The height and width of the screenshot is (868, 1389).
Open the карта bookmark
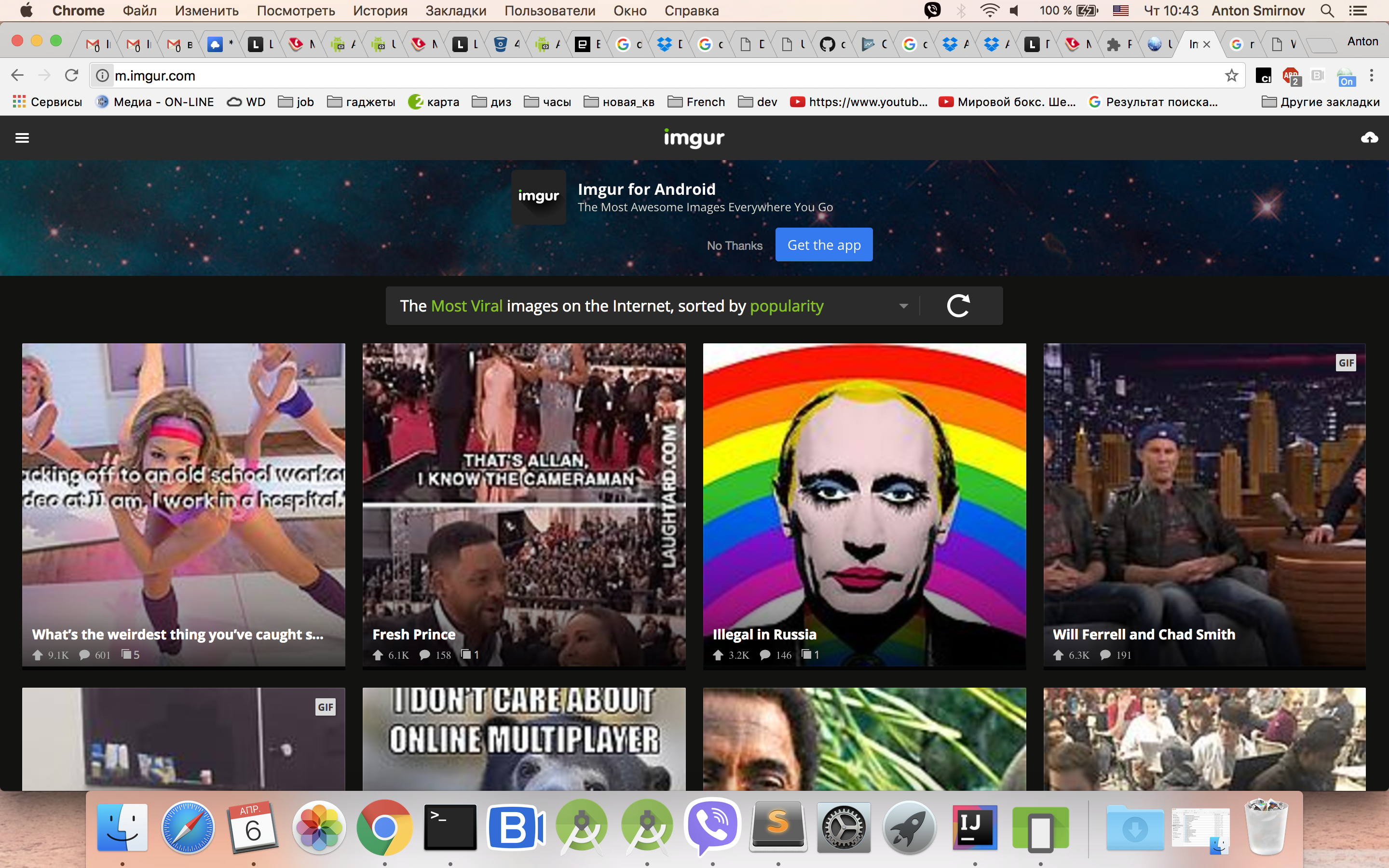[434, 102]
